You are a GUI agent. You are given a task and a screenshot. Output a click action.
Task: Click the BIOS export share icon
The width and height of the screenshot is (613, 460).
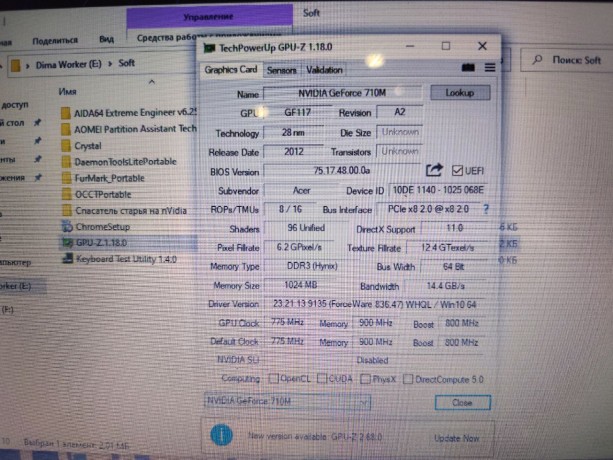(434, 170)
